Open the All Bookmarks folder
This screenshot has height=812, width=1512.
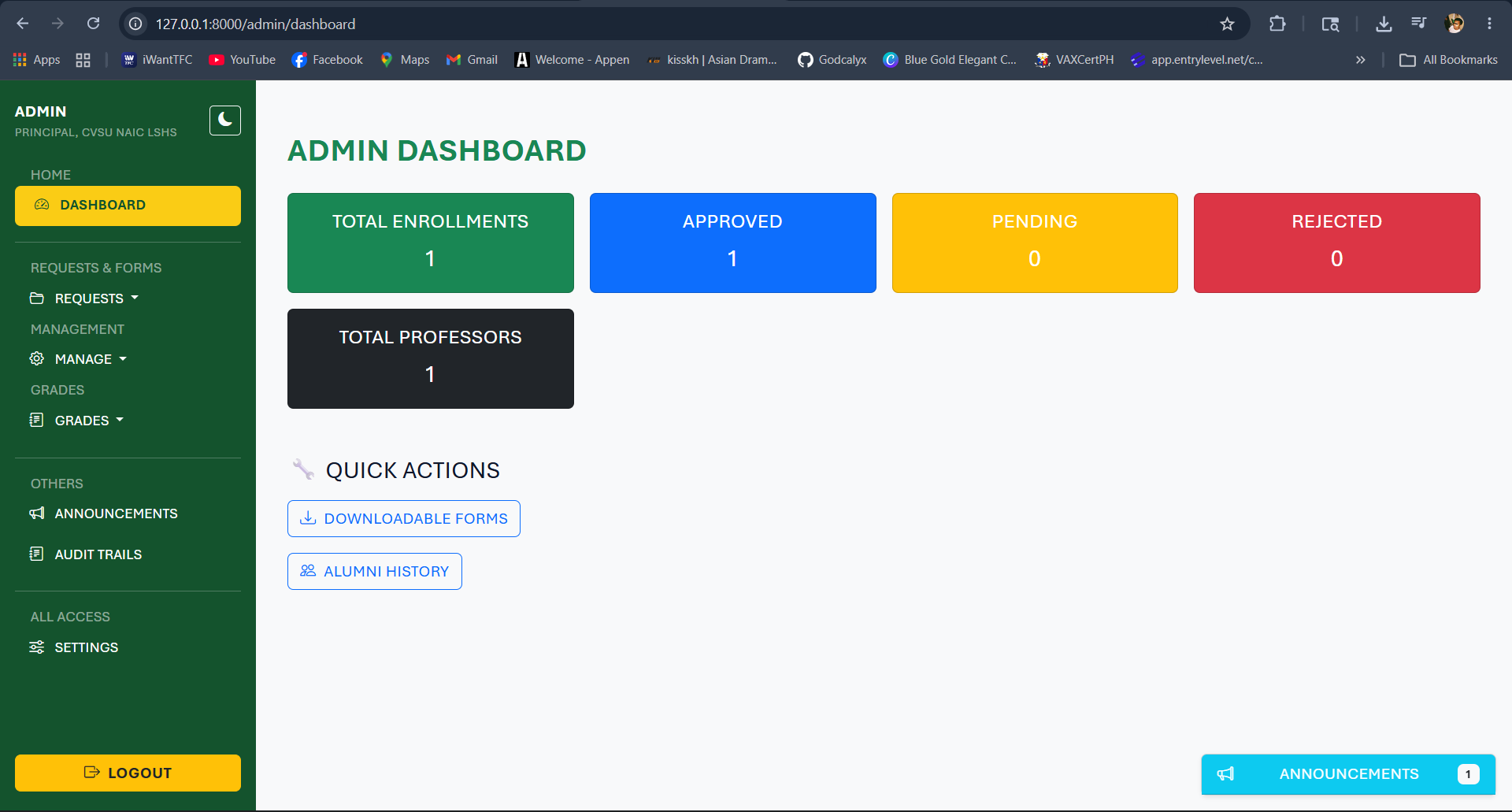click(1448, 60)
